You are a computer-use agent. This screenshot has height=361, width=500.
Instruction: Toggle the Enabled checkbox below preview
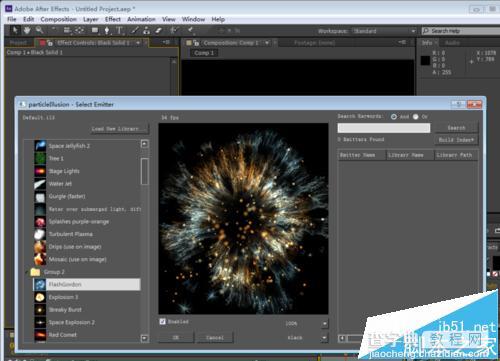[163, 322]
